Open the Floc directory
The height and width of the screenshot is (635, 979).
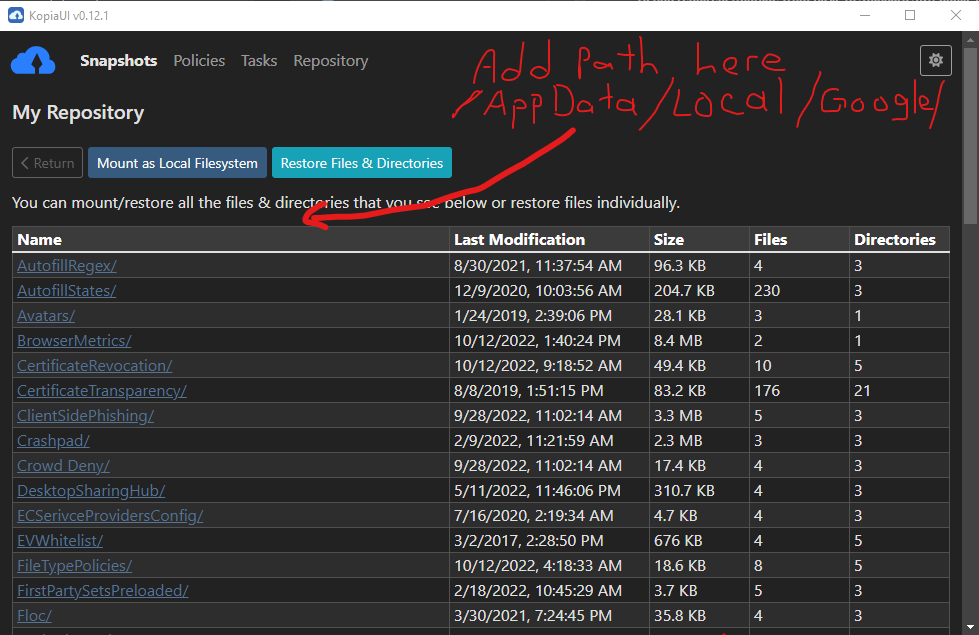point(33,615)
